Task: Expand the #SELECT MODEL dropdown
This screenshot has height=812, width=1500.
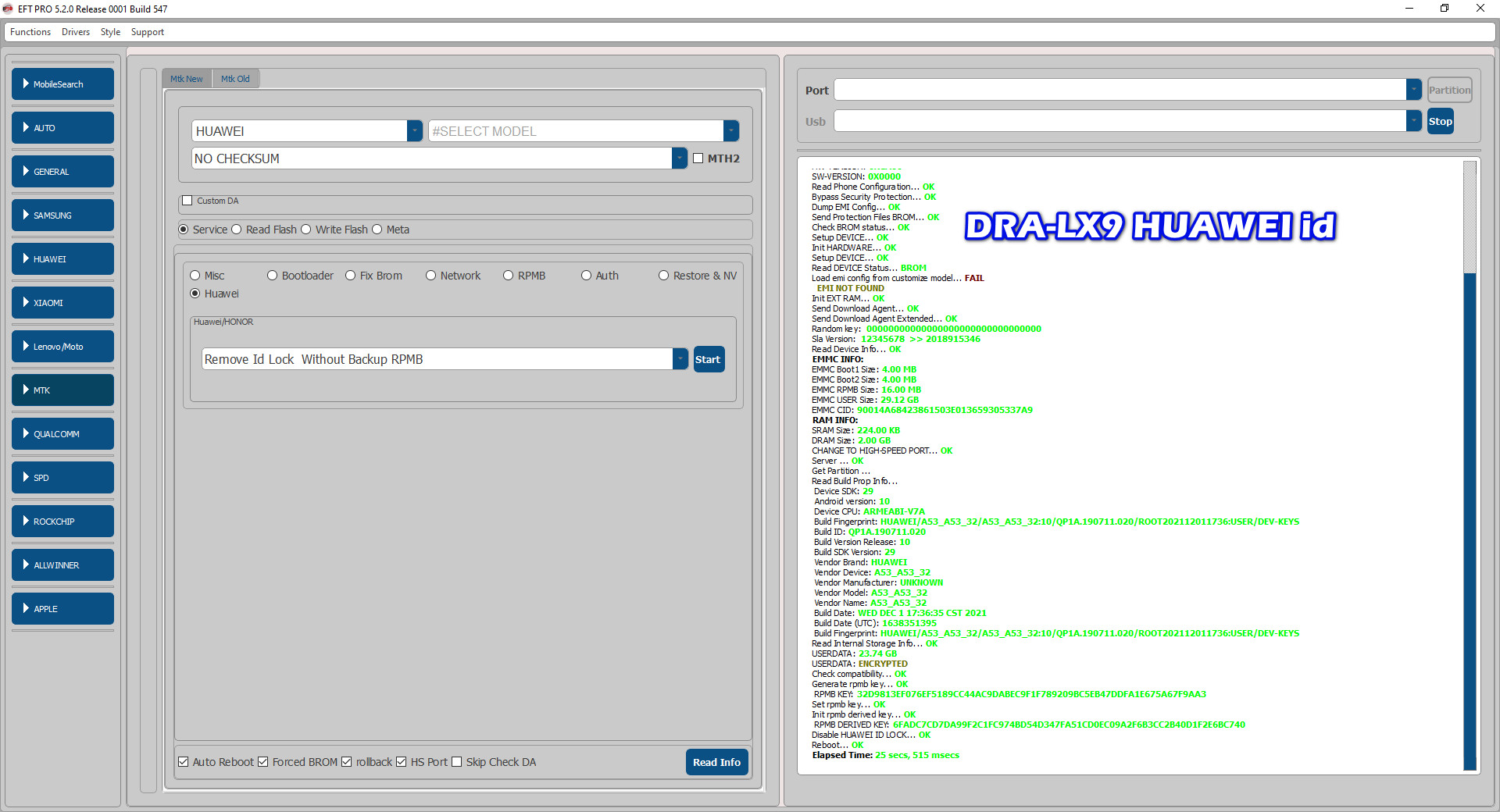Action: [x=731, y=131]
